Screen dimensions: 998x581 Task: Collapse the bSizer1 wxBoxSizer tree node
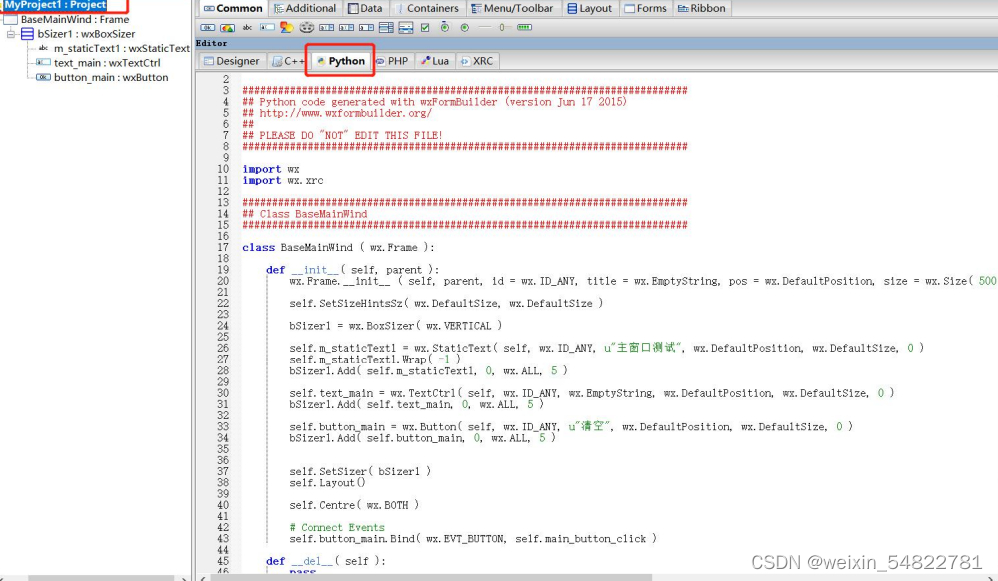click(10, 33)
